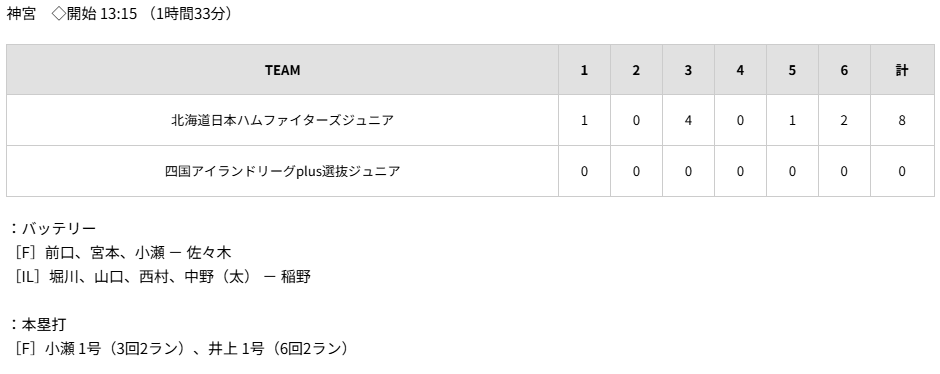Select inning 3 column header
The image size is (940, 374).
tap(688, 70)
